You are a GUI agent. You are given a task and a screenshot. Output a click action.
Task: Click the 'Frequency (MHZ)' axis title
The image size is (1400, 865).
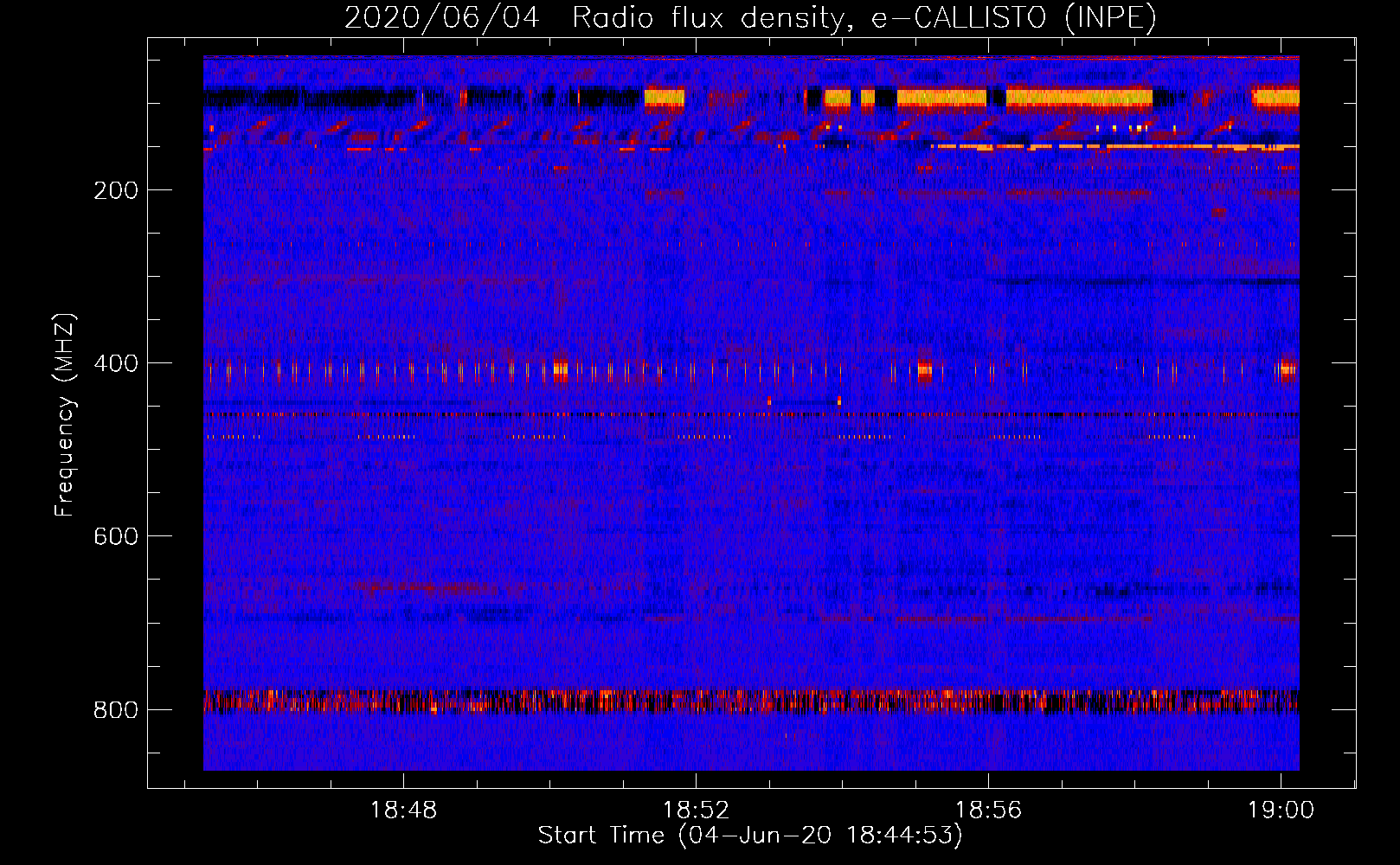[65, 414]
